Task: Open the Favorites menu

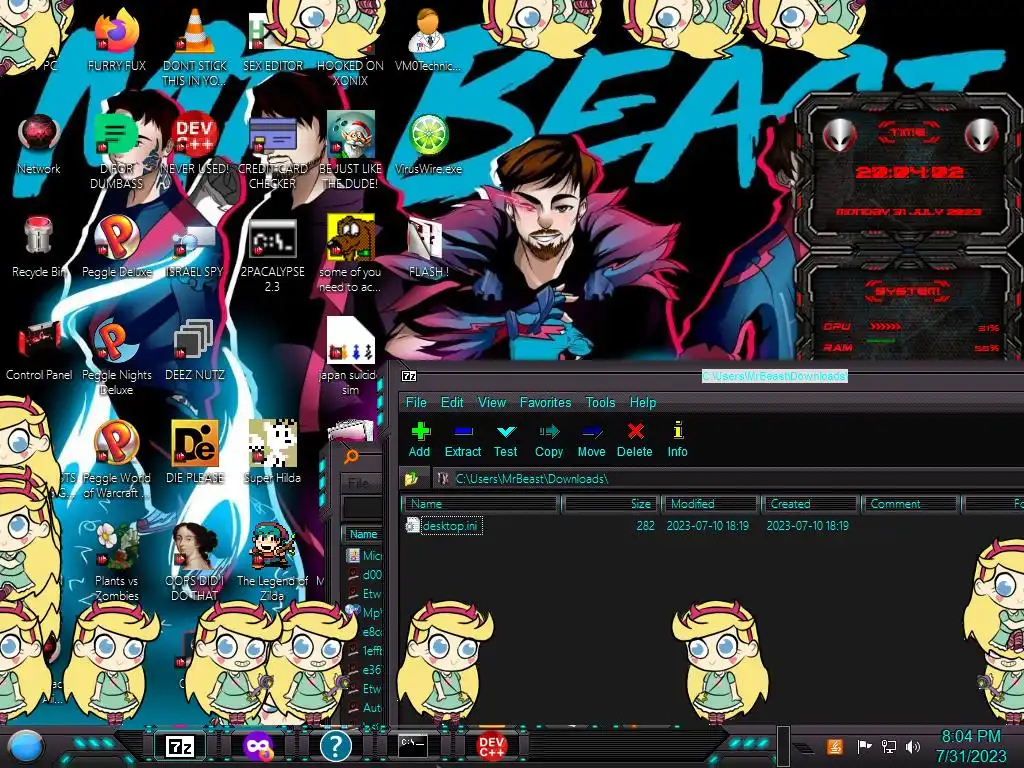Action: [545, 402]
